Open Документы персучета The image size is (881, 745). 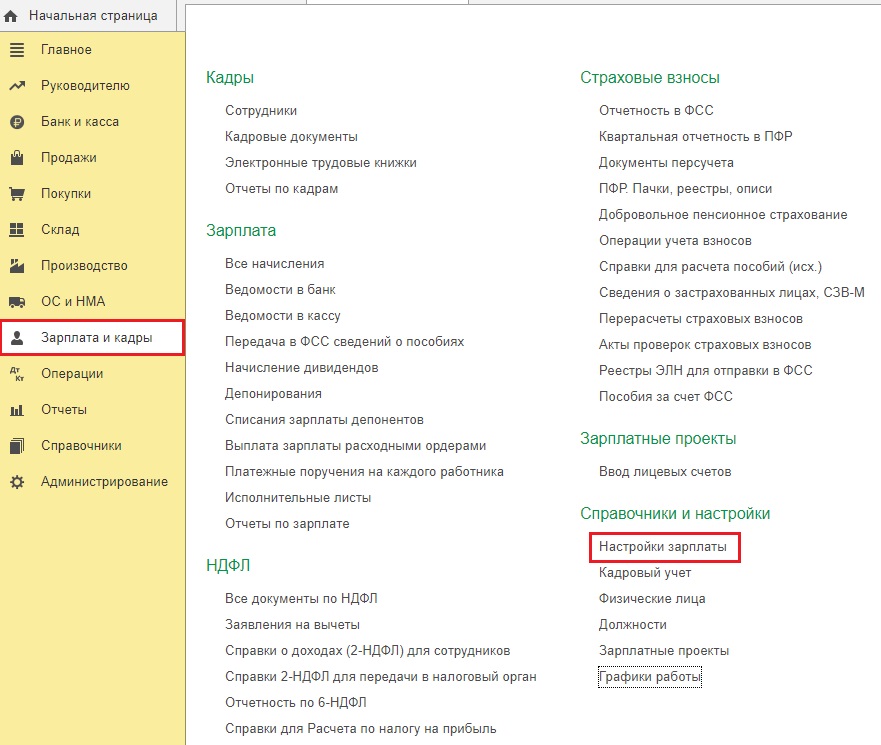666,163
